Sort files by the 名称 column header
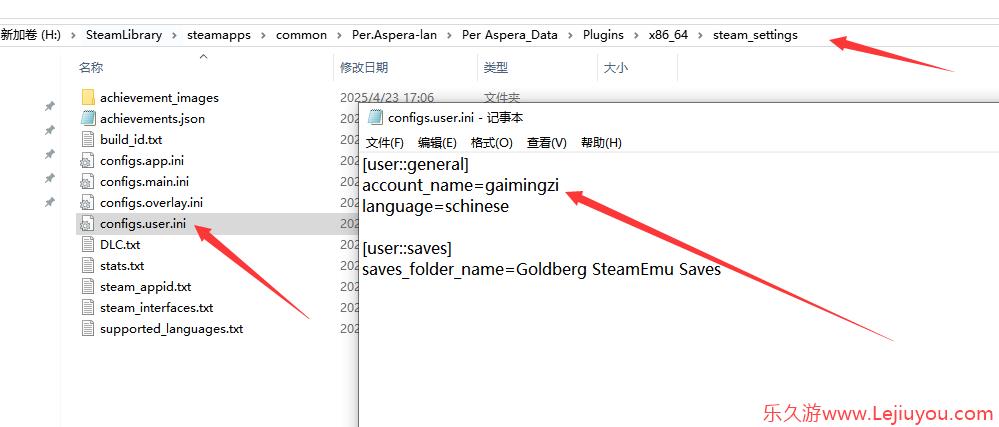This screenshot has height=427, width=999. coord(91,68)
